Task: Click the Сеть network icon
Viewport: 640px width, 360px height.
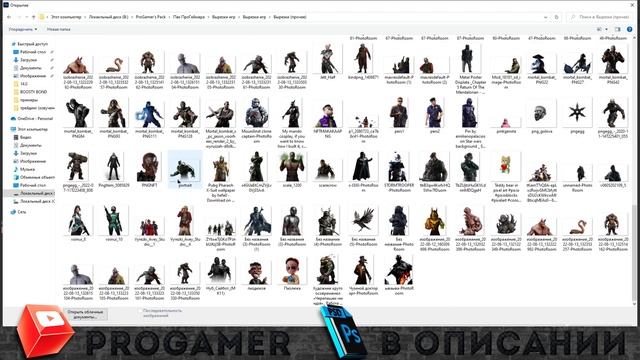Action: (13, 212)
